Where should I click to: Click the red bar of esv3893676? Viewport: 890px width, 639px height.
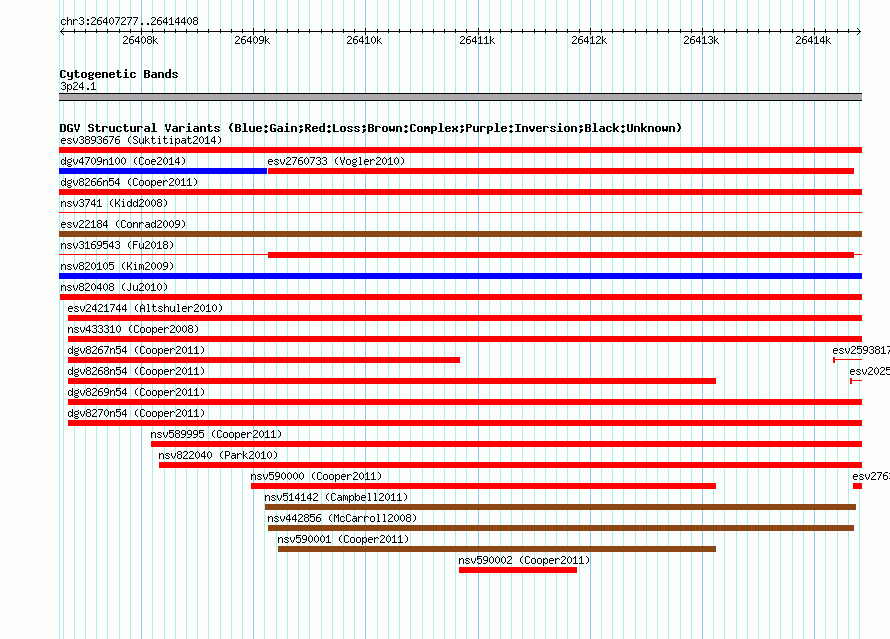[460, 150]
